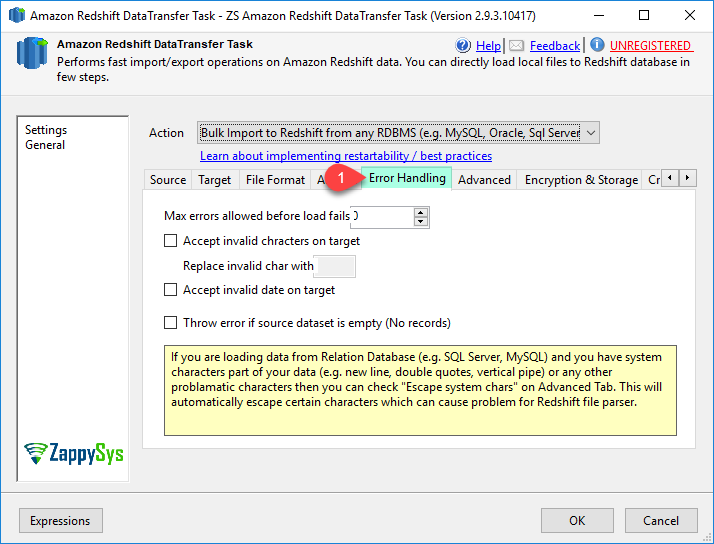Open the Help link

pyautogui.click(x=488, y=46)
